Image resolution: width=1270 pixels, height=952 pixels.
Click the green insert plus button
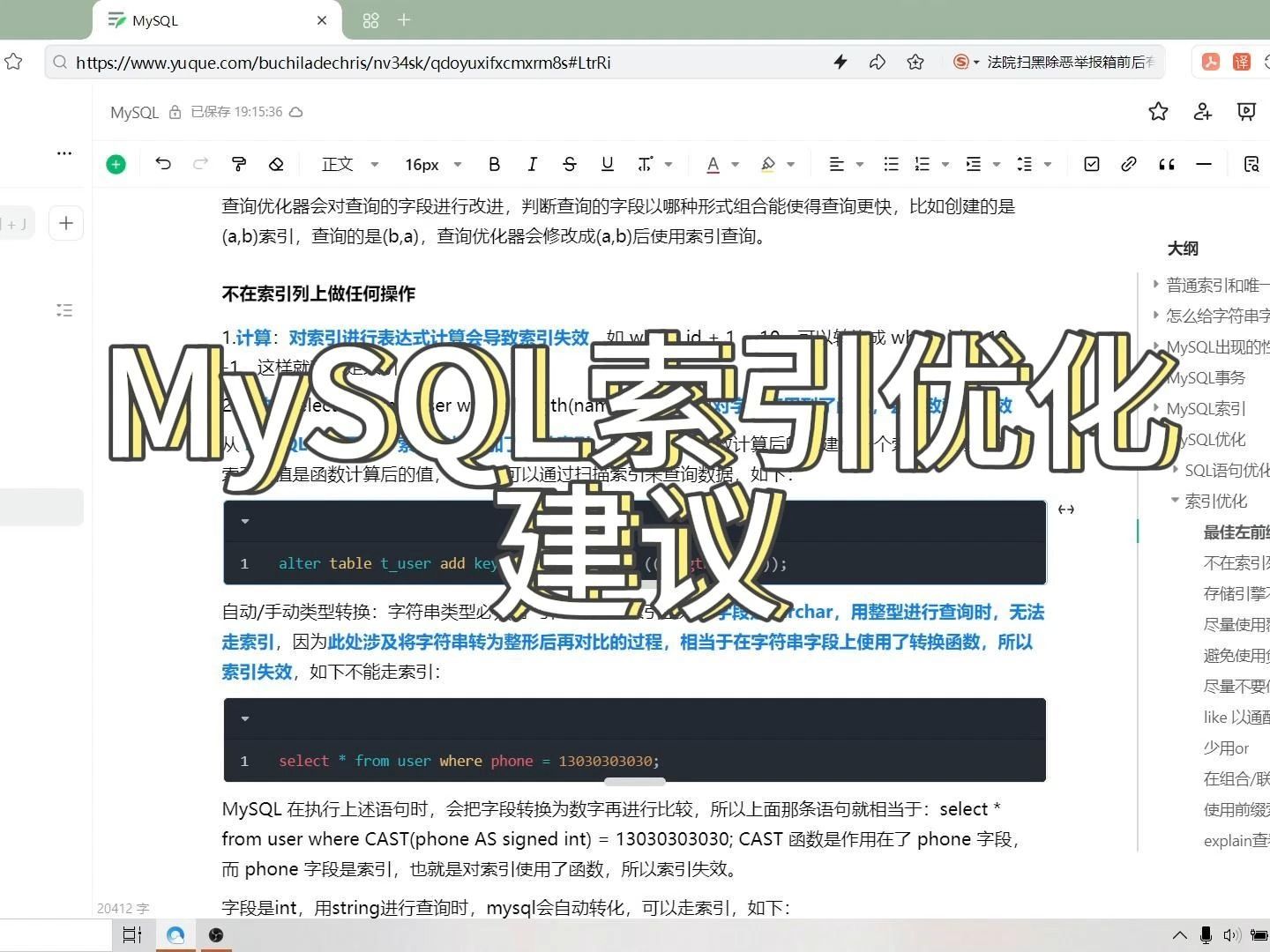(116, 165)
